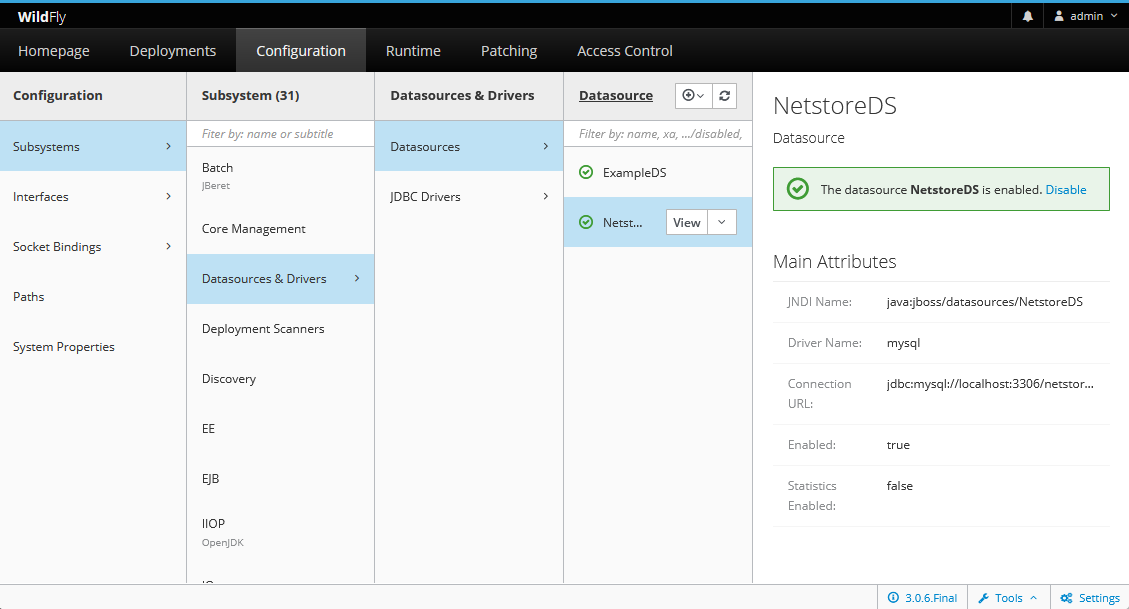Open the Paths configuration item
The image size is (1129, 609).
[x=93, y=297]
